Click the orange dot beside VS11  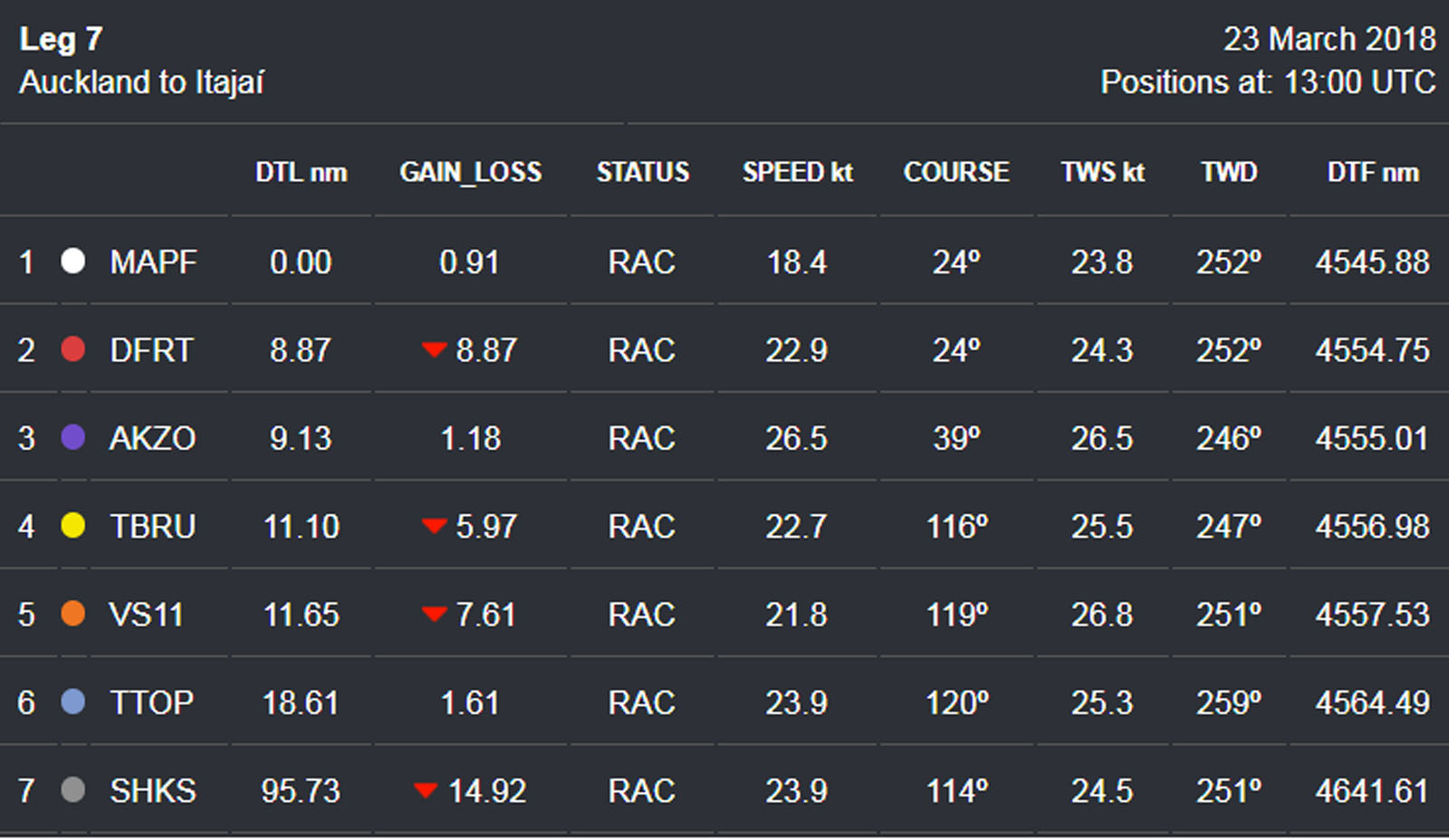tap(73, 614)
